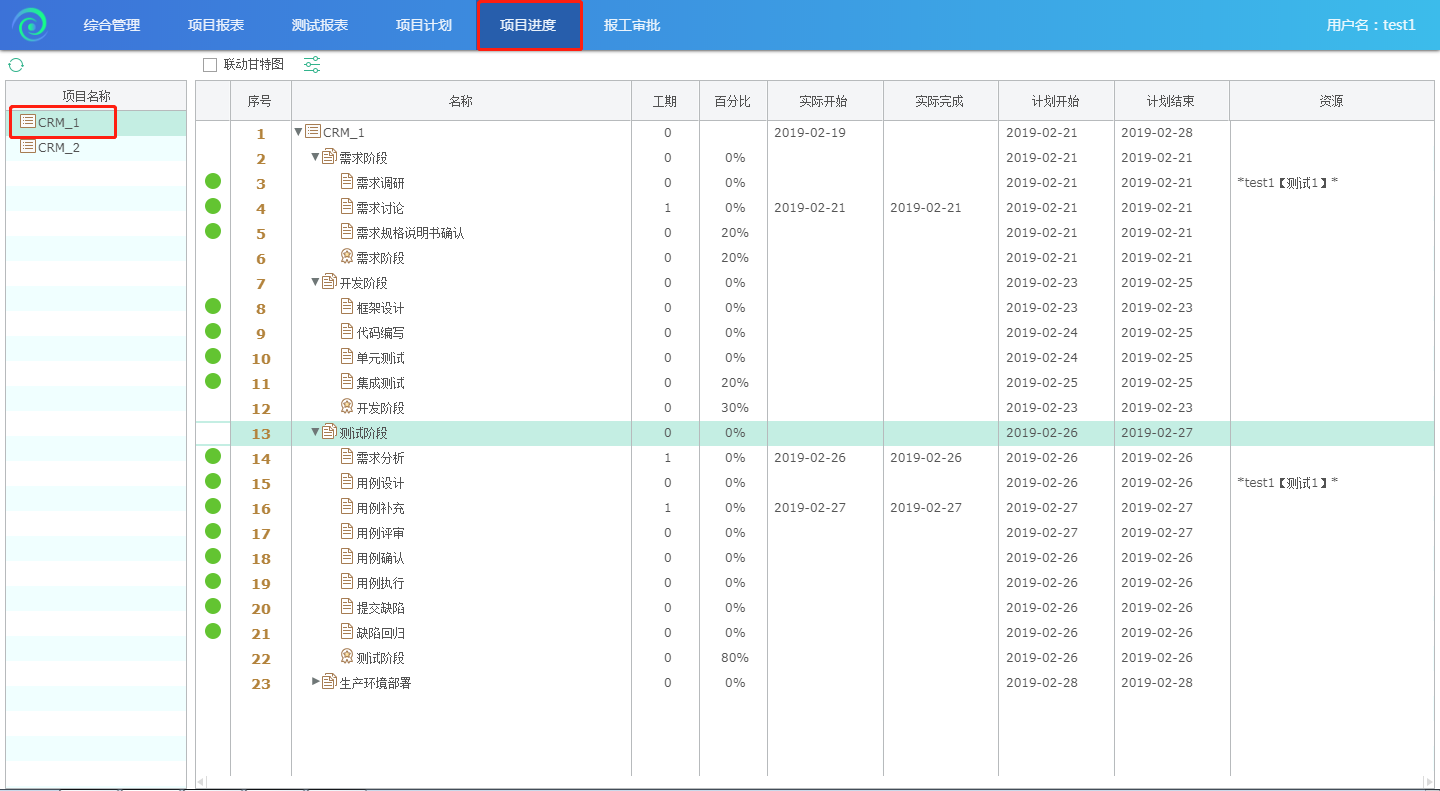Click the document icon beside 代码编写
Screen dimensions: 1440x791
[347, 332]
